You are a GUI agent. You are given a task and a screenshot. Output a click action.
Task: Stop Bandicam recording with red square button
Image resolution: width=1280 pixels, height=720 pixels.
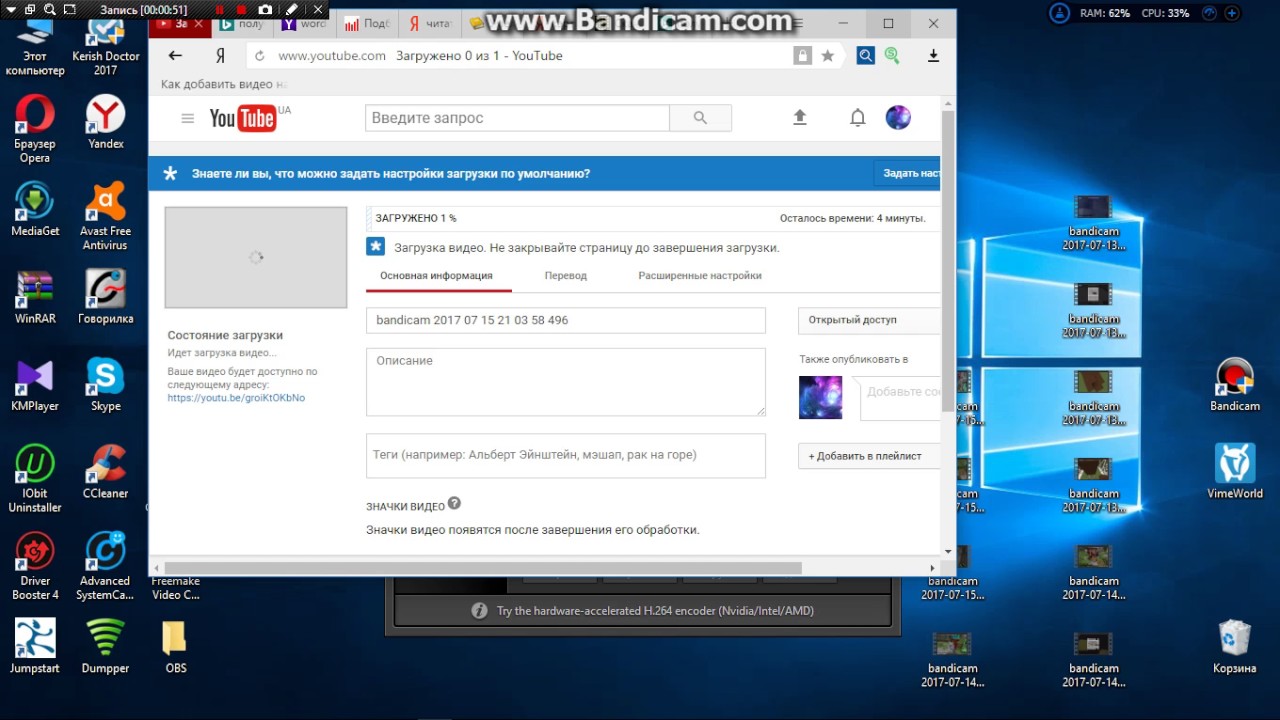coord(241,10)
